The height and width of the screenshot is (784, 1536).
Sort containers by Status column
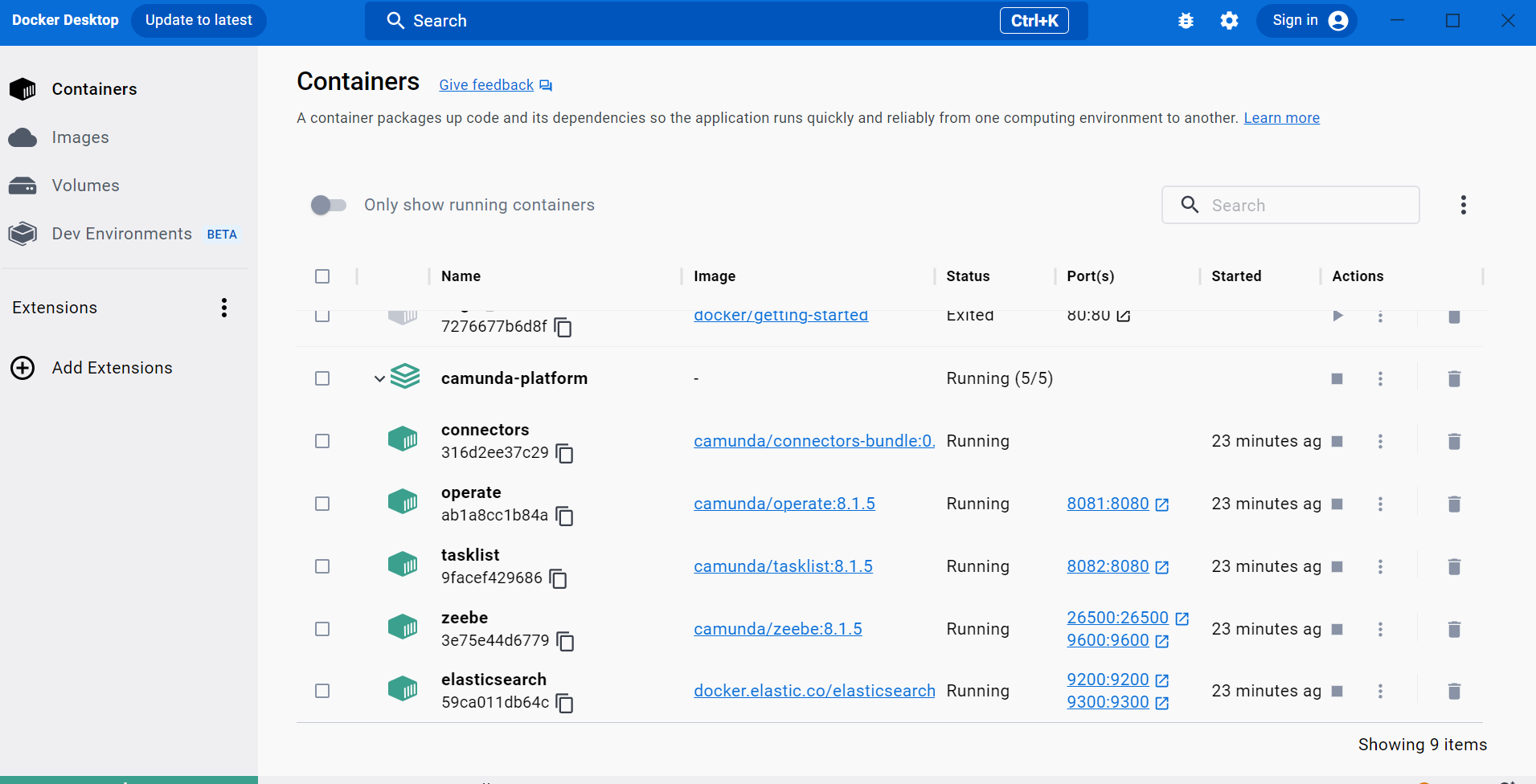[x=968, y=276]
